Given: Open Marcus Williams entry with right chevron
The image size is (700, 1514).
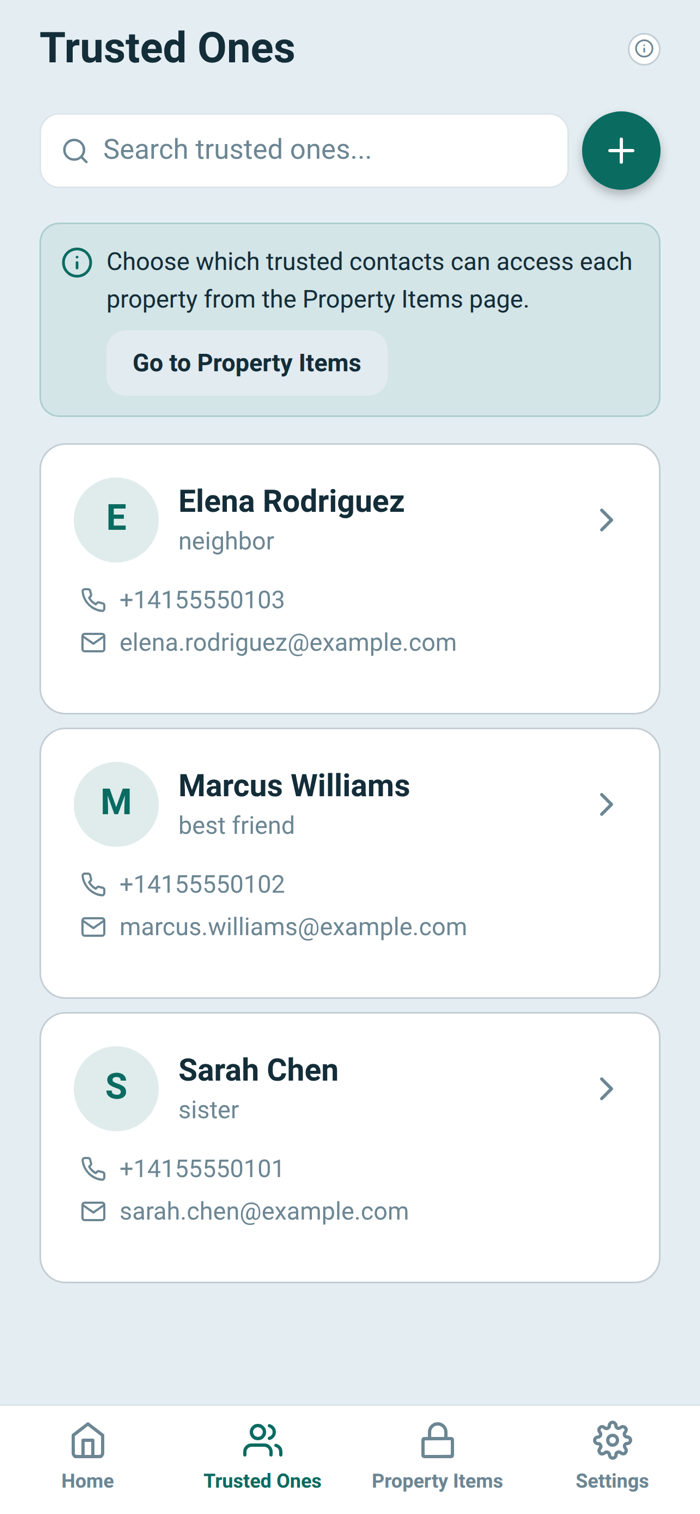Looking at the screenshot, I should click(606, 803).
